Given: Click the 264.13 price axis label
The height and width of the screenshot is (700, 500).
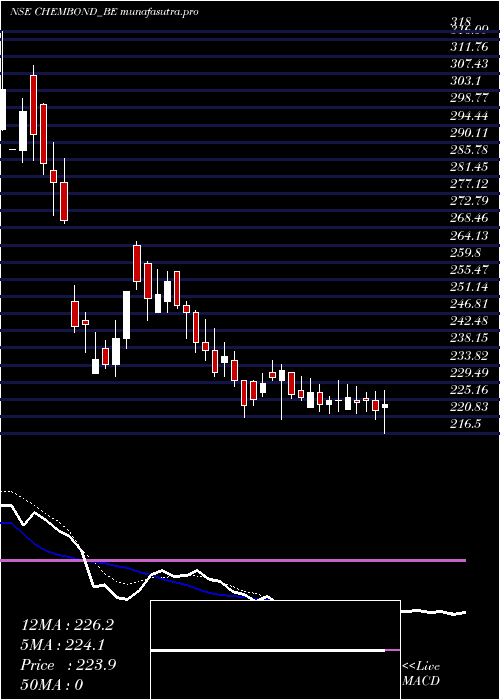Looking at the screenshot, I should click(469, 236).
